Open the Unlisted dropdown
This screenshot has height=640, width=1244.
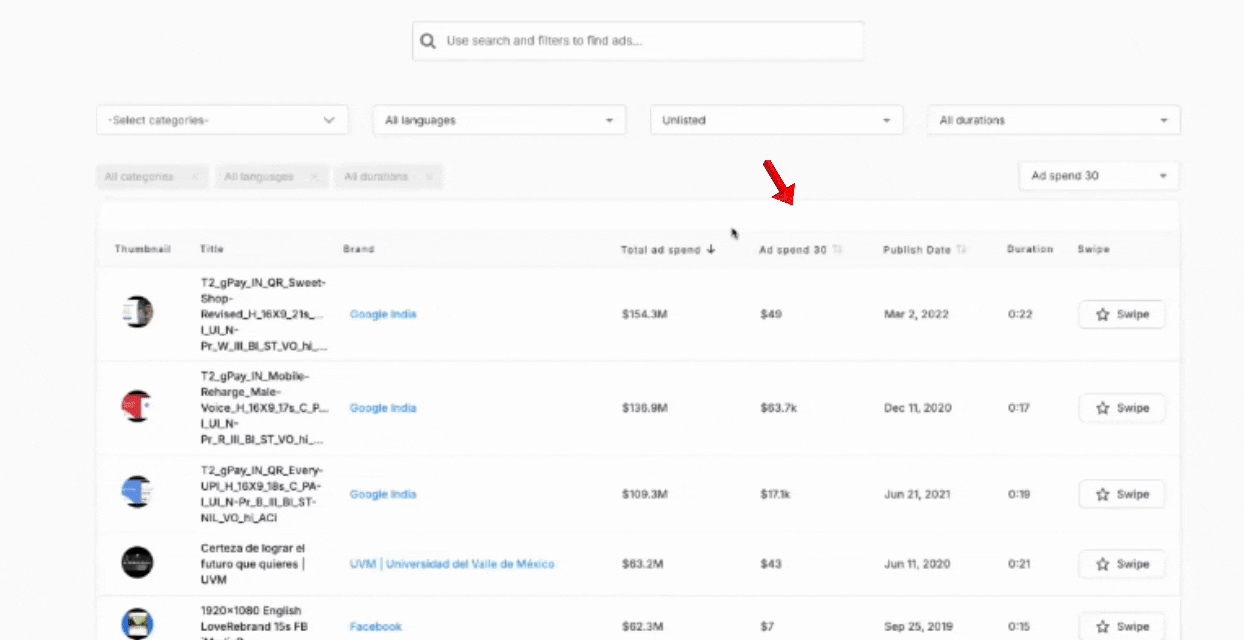776,120
